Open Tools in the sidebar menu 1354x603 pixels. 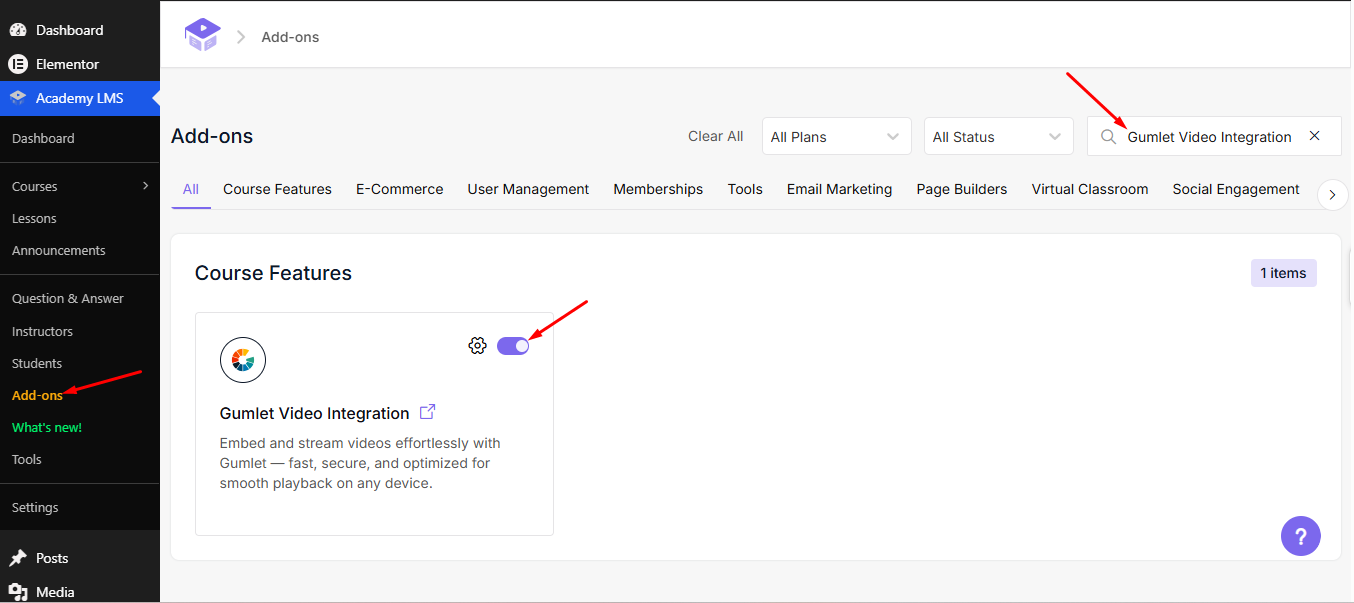tap(27, 459)
